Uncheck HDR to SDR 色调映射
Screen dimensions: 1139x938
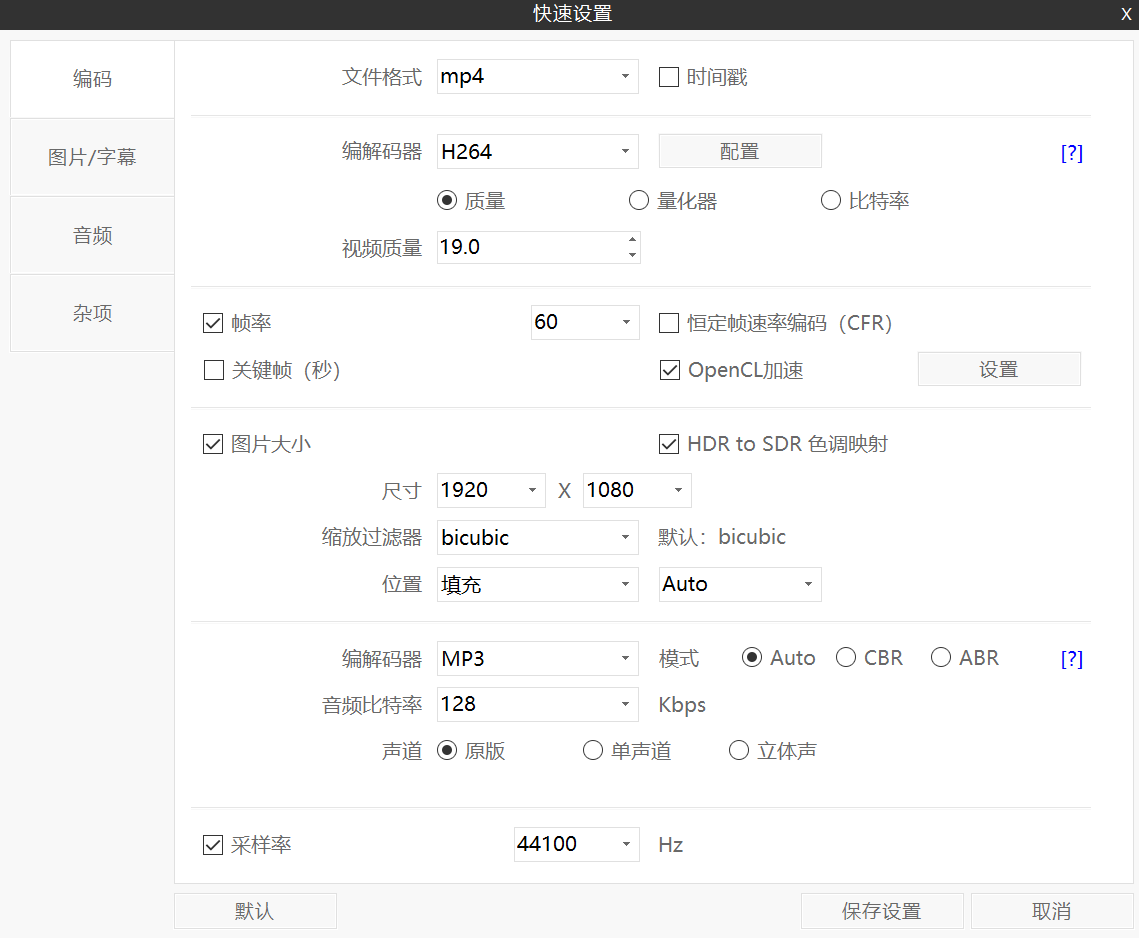(x=669, y=444)
